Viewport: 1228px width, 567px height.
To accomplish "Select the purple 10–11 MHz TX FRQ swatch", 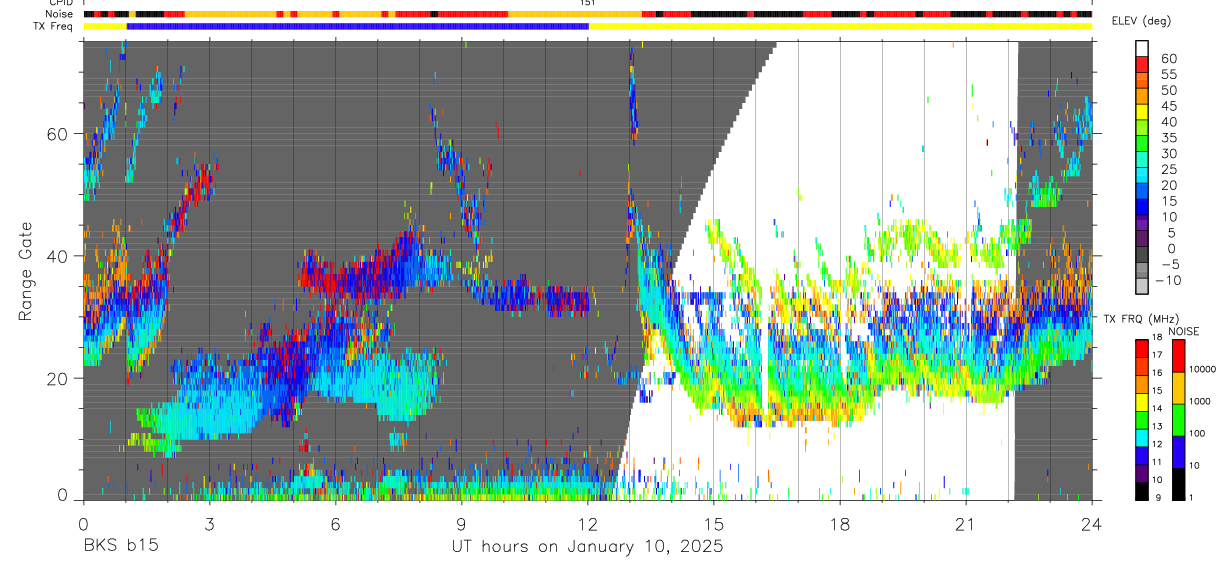I will pos(1142,472).
